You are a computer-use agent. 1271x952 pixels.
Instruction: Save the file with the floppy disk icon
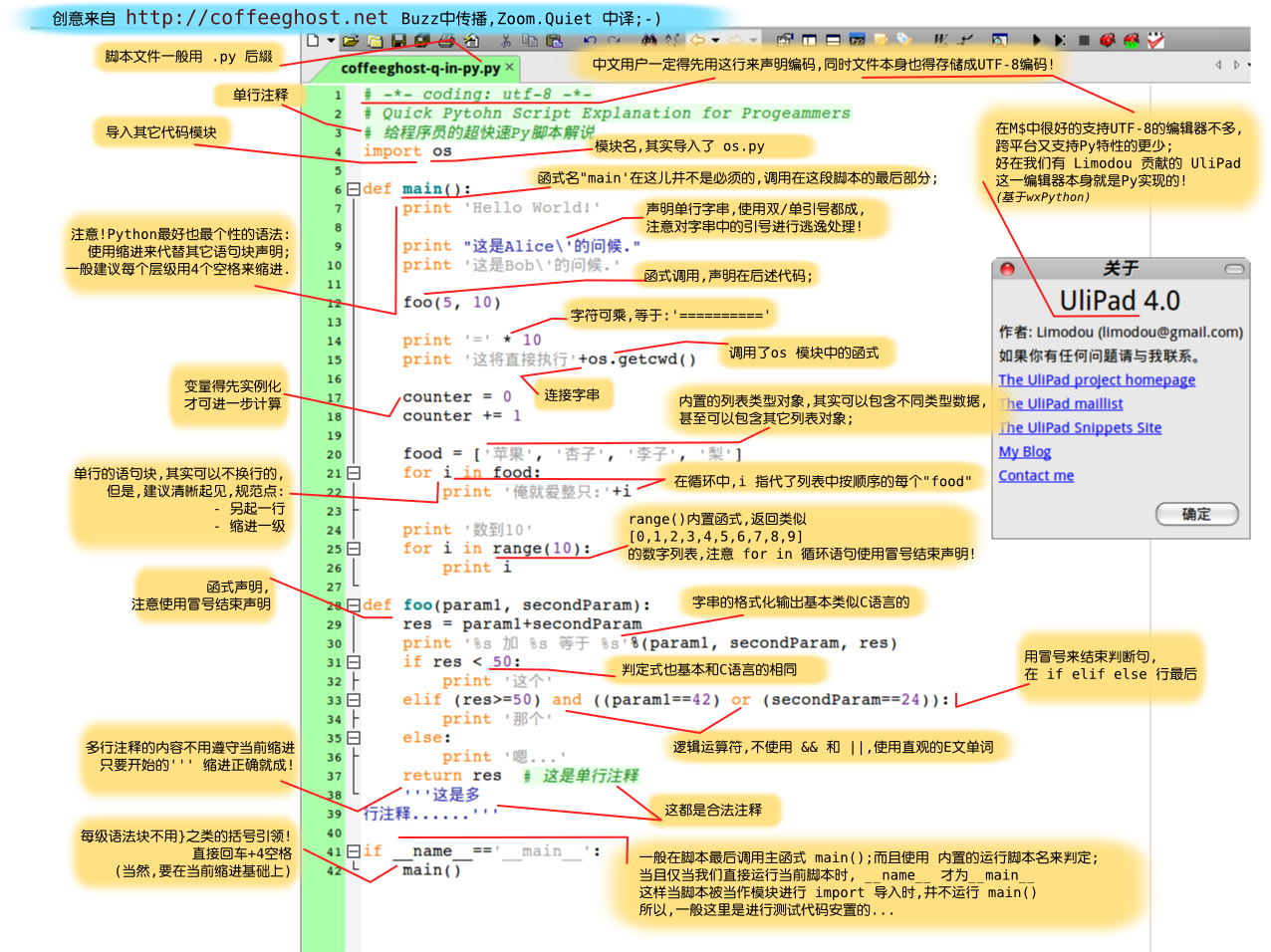(x=398, y=41)
